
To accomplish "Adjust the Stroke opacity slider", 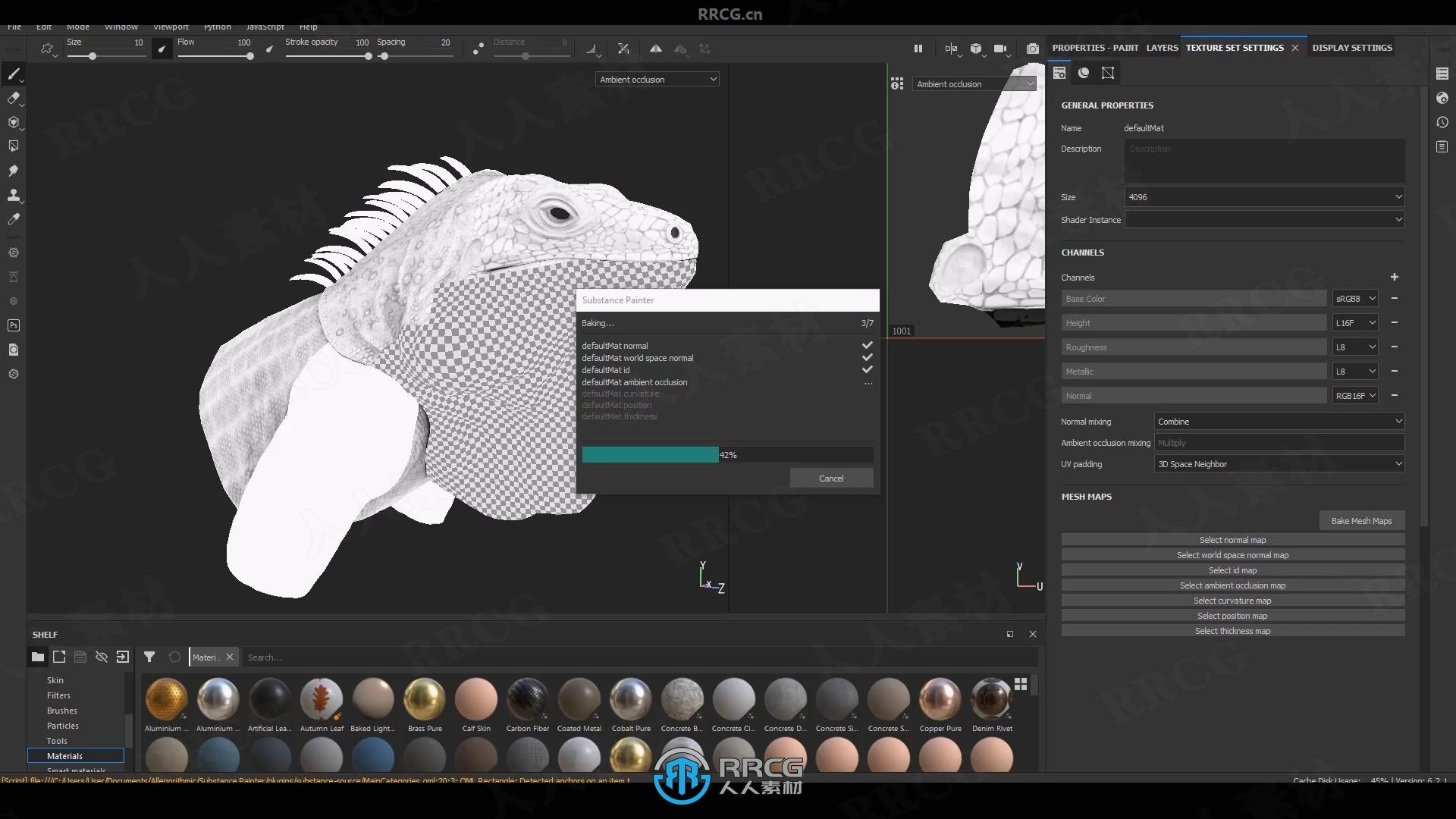I will [328, 56].
